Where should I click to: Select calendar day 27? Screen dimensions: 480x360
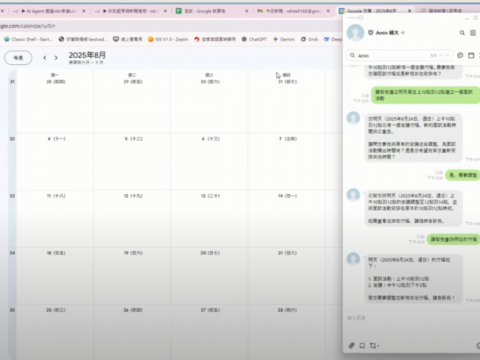tap(210, 310)
